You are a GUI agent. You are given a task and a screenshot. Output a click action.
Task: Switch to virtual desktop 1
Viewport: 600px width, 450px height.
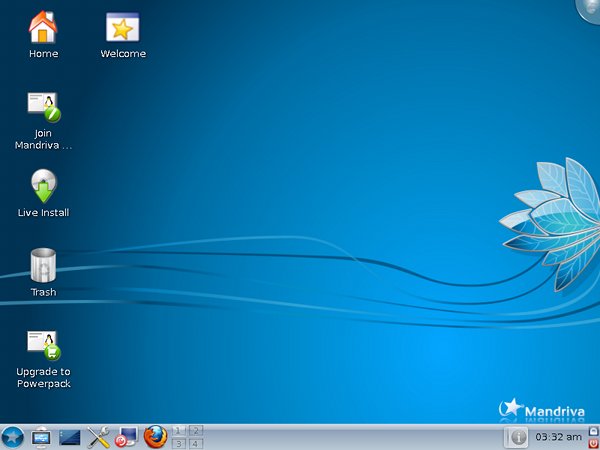[179, 431]
